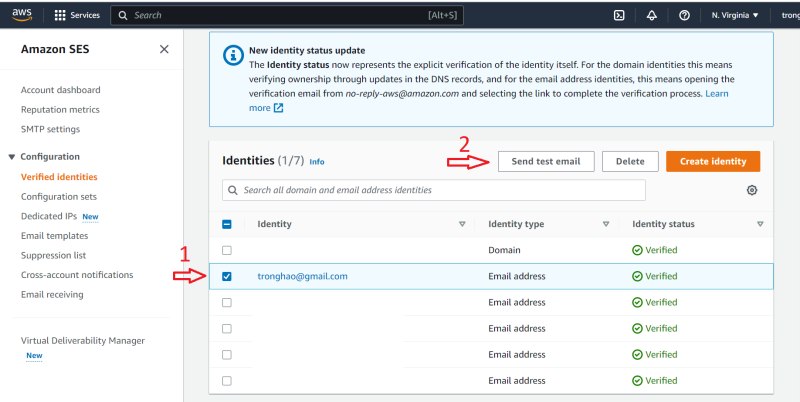Open SMTP settings
This screenshot has height=402, width=800.
[x=51, y=129]
